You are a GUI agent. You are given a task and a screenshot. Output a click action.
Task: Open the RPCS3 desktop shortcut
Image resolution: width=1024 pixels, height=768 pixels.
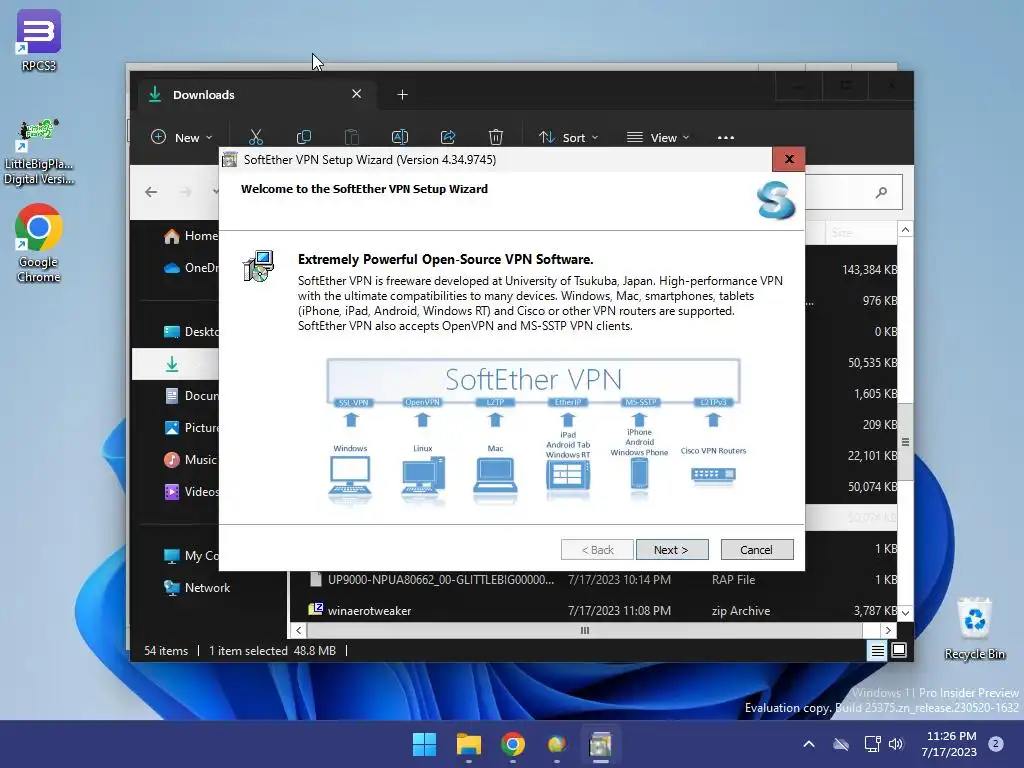39,40
